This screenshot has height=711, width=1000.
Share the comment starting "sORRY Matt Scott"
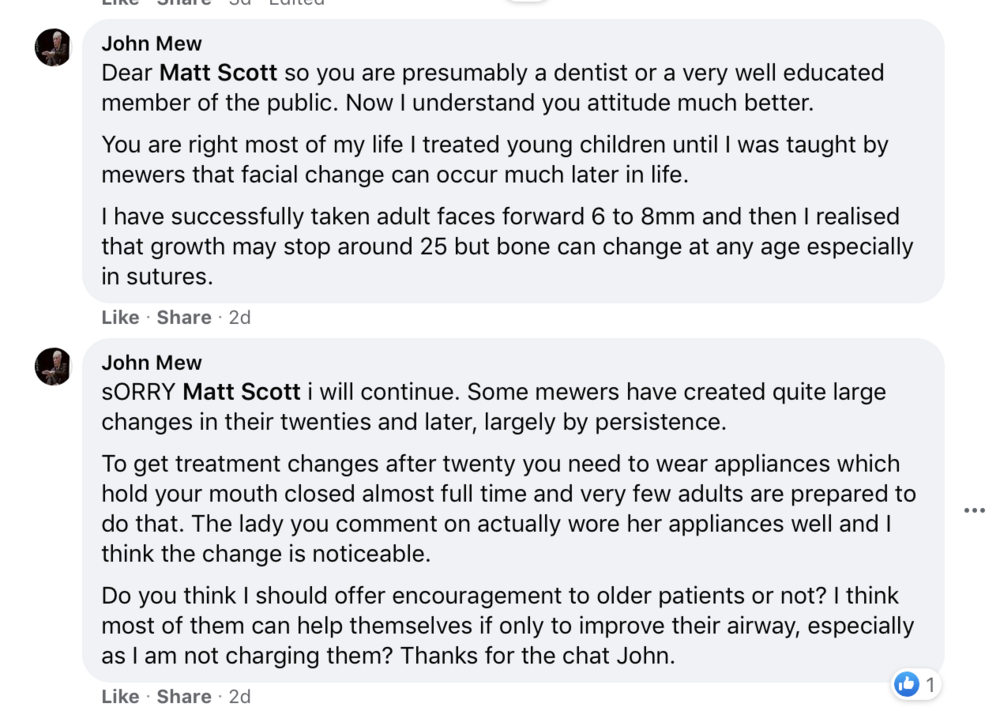[x=184, y=696]
